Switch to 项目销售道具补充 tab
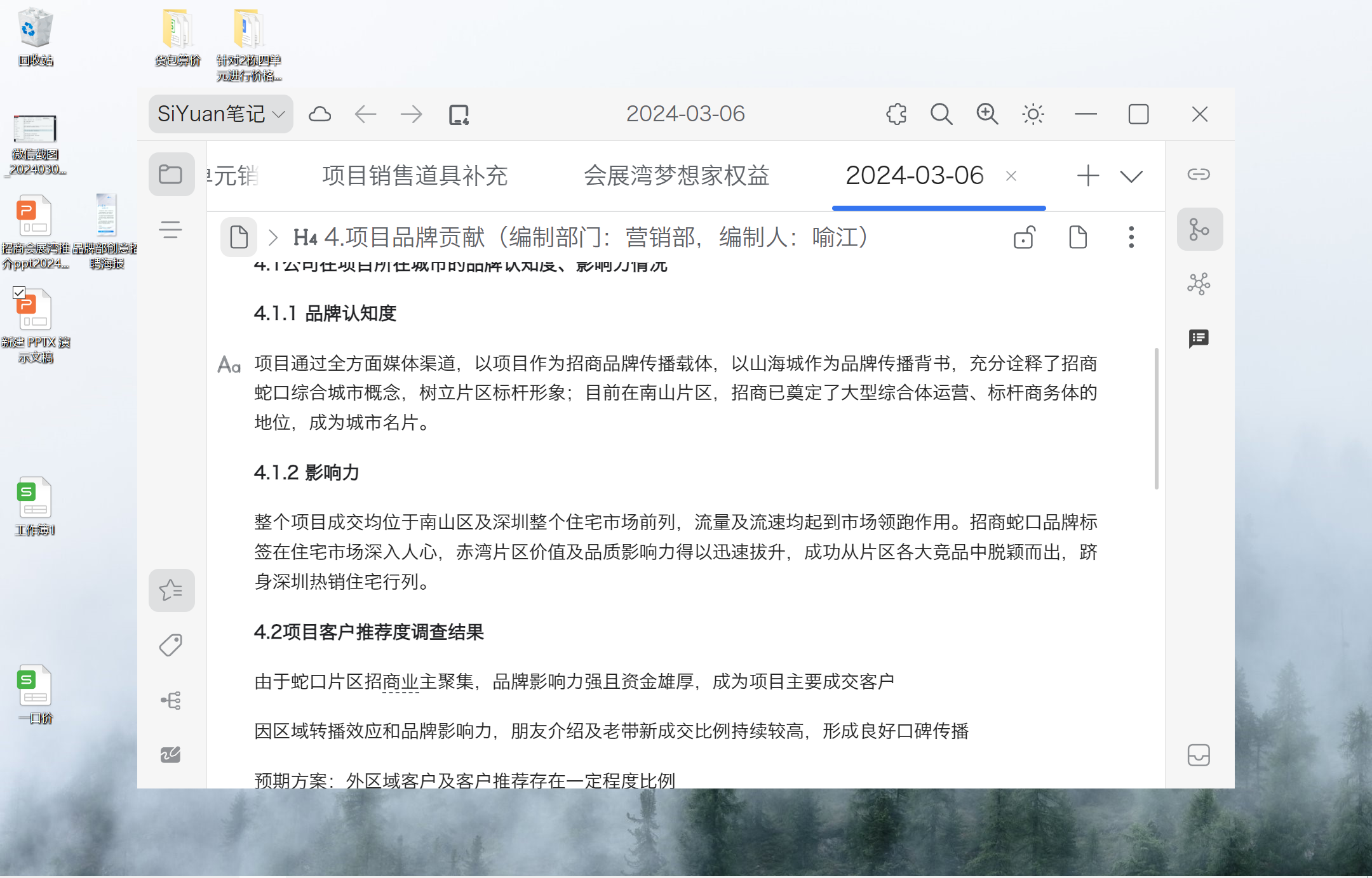The width and height of the screenshot is (1372, 878). pos(414,176)
